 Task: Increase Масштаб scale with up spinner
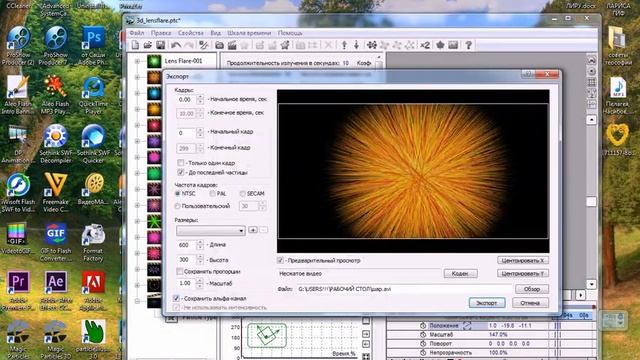pos(200,281)
